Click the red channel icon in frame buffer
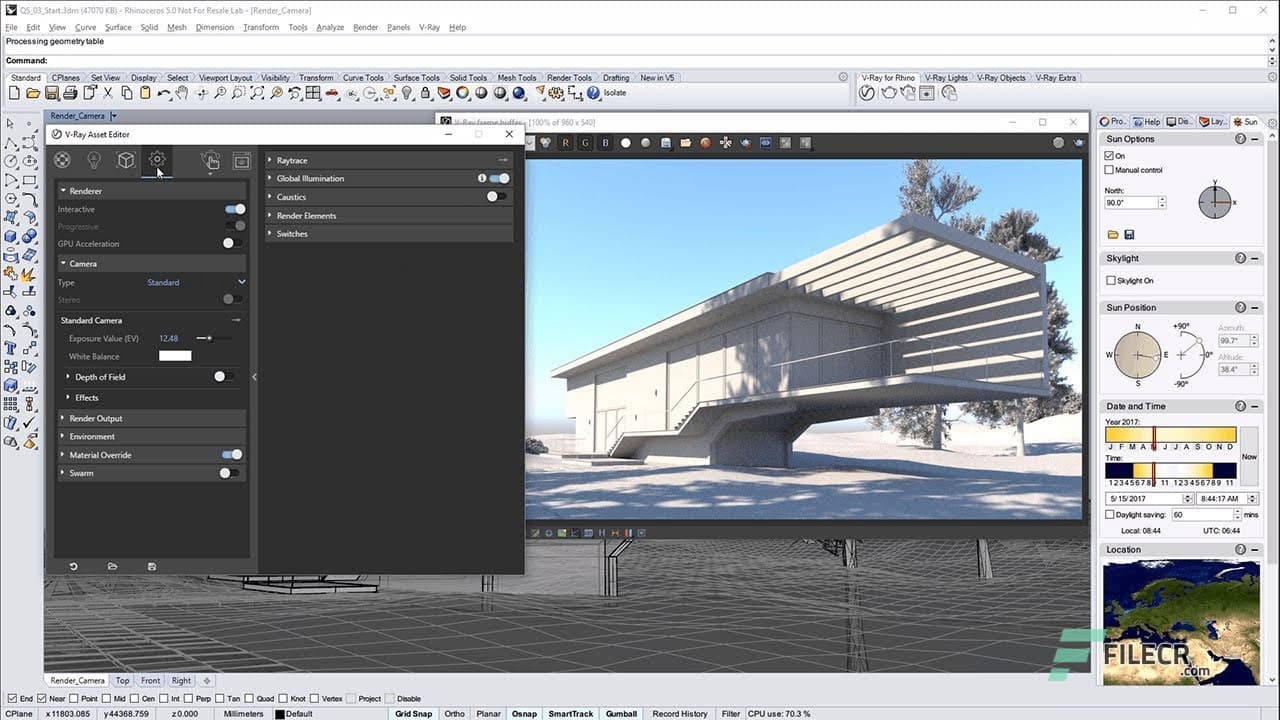The height and width of the screenshot is (720, 1280). click(565, 143)
